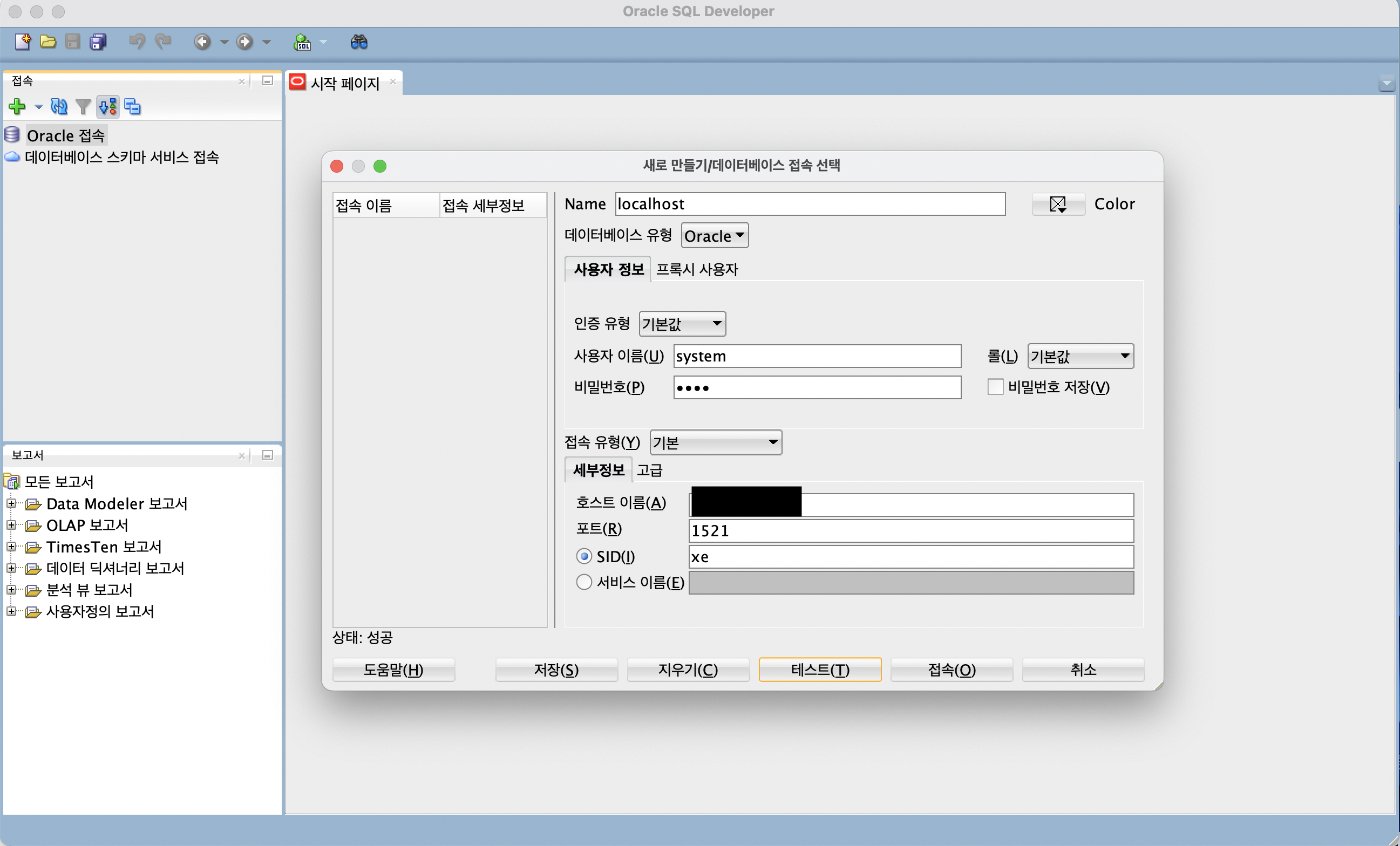Image resolution: width=1400 pixels, height=846 pixels.
Task: Select the 서비스 이름 radio button
Action: tap(584, 582)
